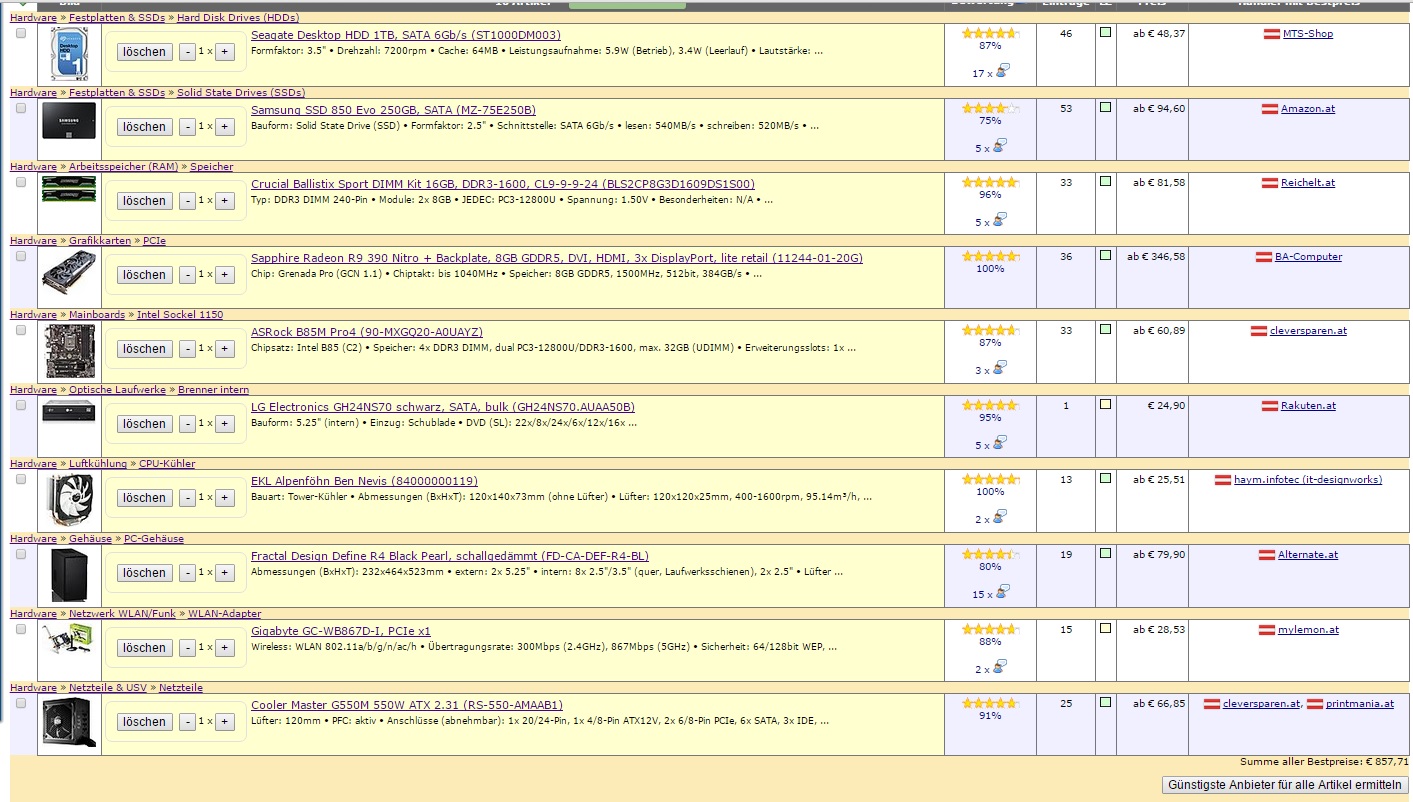Tick checkbox for LG Electronics GH24NS70

[x=21, y=405]
